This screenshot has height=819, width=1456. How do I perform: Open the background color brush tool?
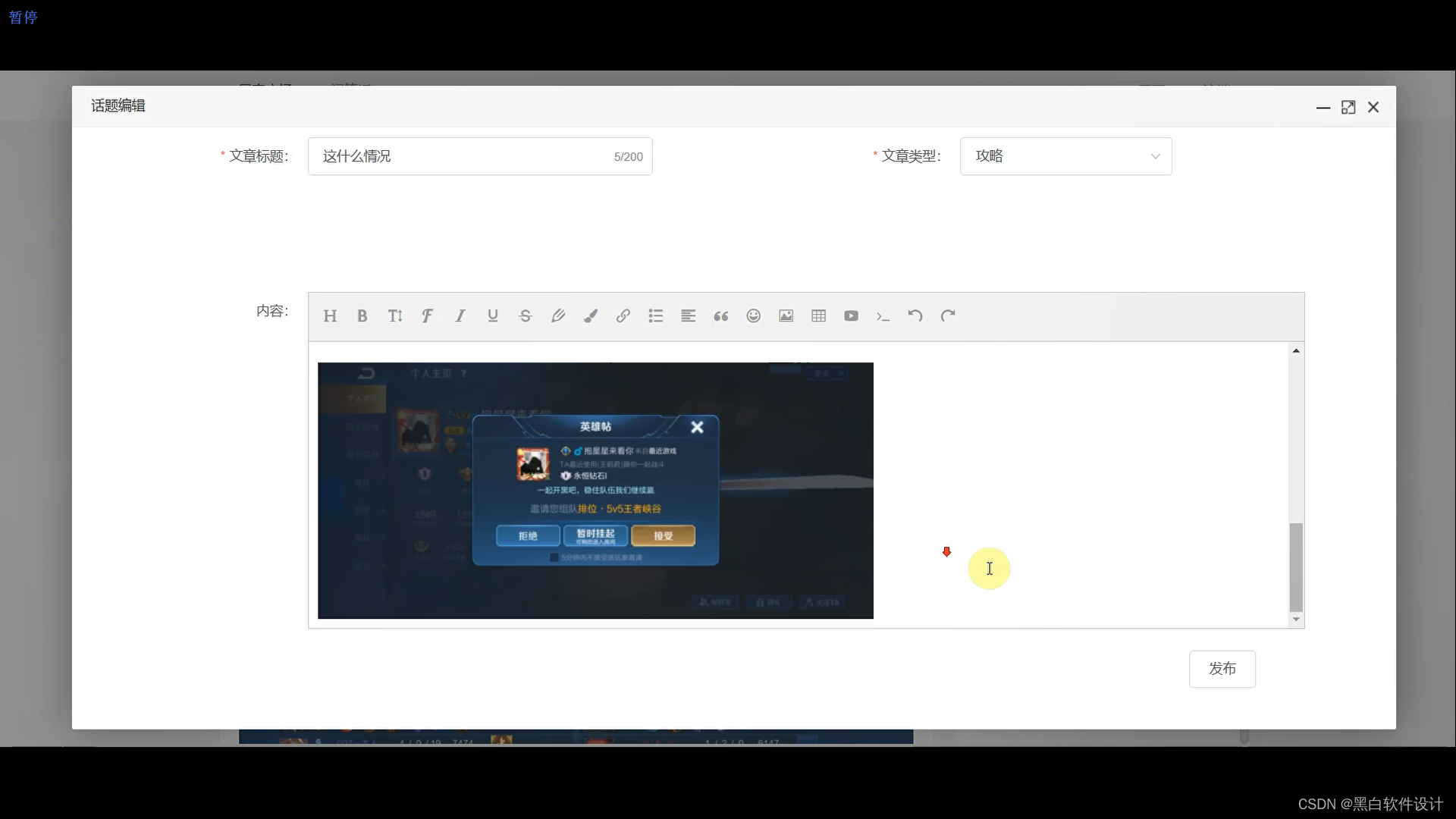(591, 316)
